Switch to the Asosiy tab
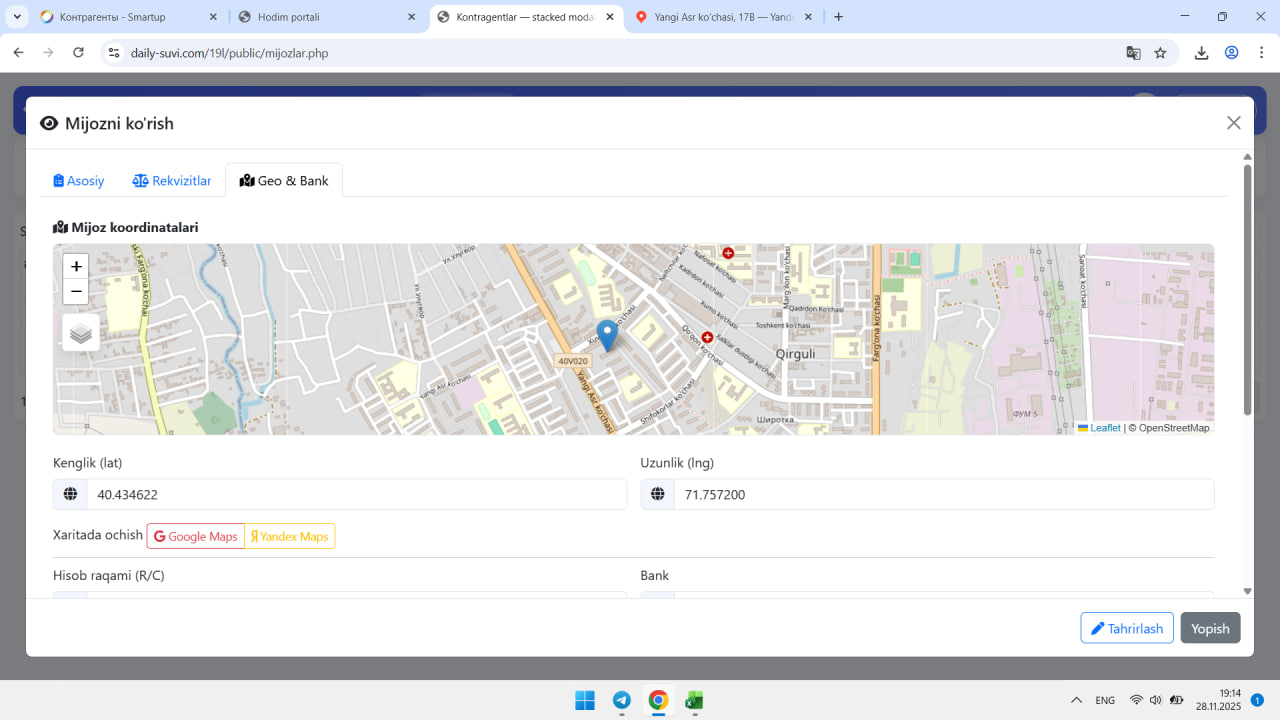 (79, 181)
